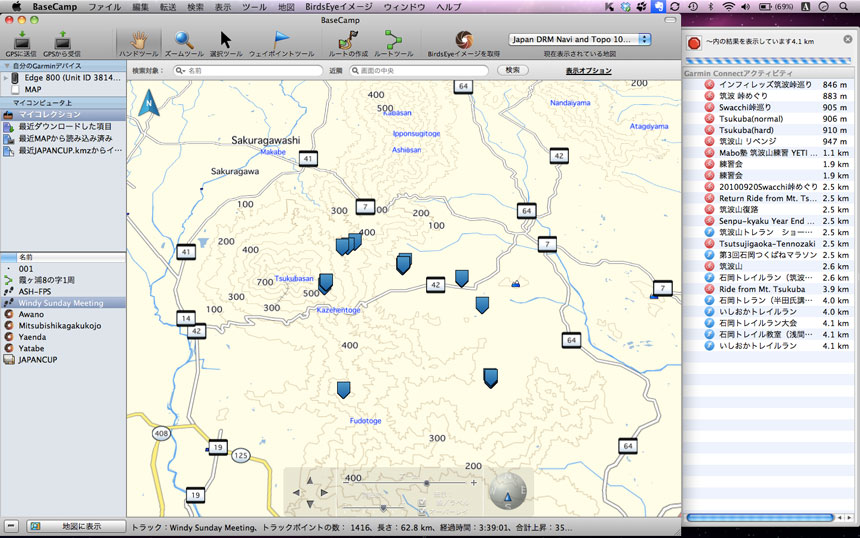Screen dimensions: 860x538
Task: Click the map pan down arrow
Action: pos(310,504)
